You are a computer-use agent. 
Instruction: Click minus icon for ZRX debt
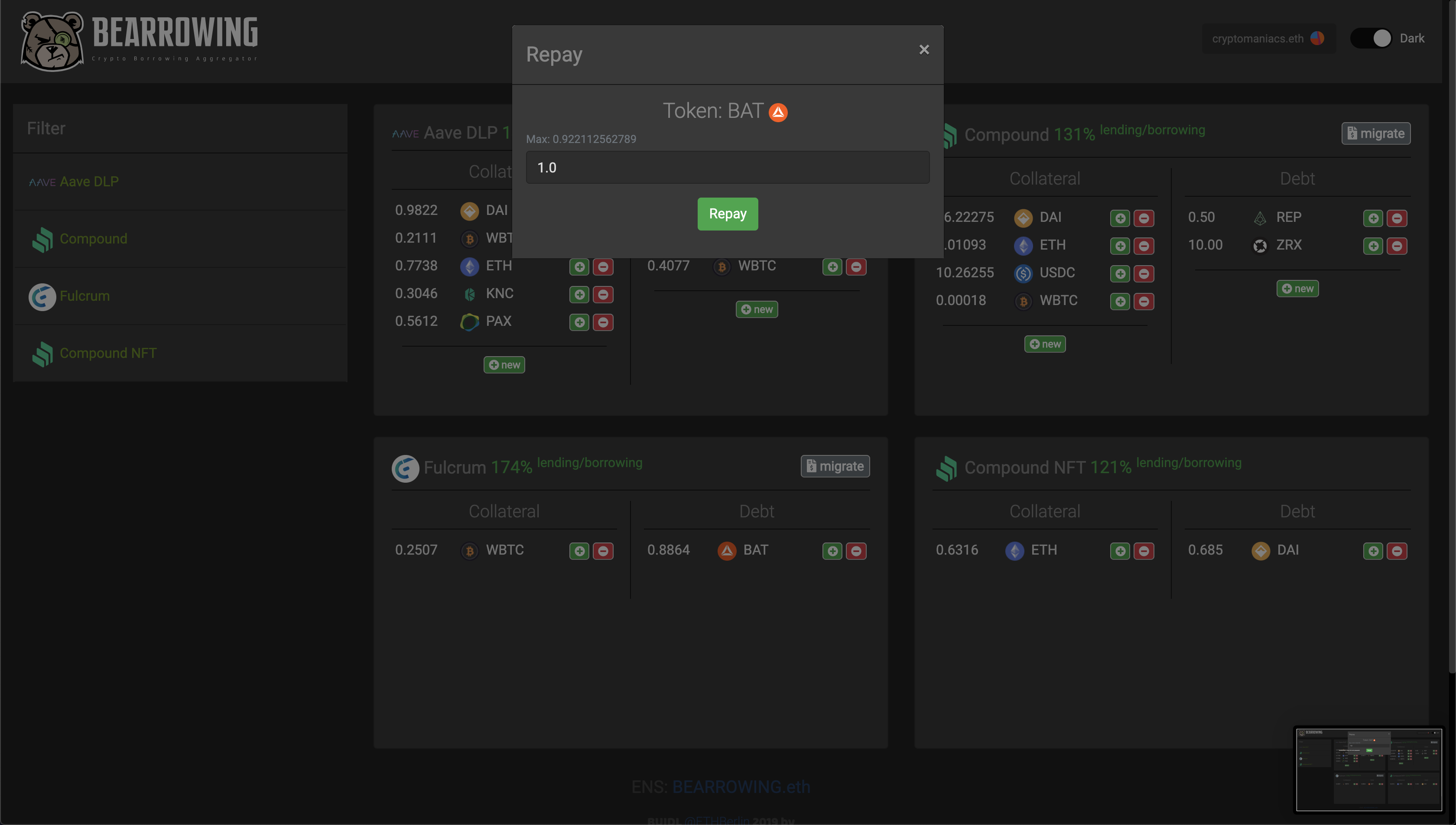pyautogui.click(x=1397, y=246)
